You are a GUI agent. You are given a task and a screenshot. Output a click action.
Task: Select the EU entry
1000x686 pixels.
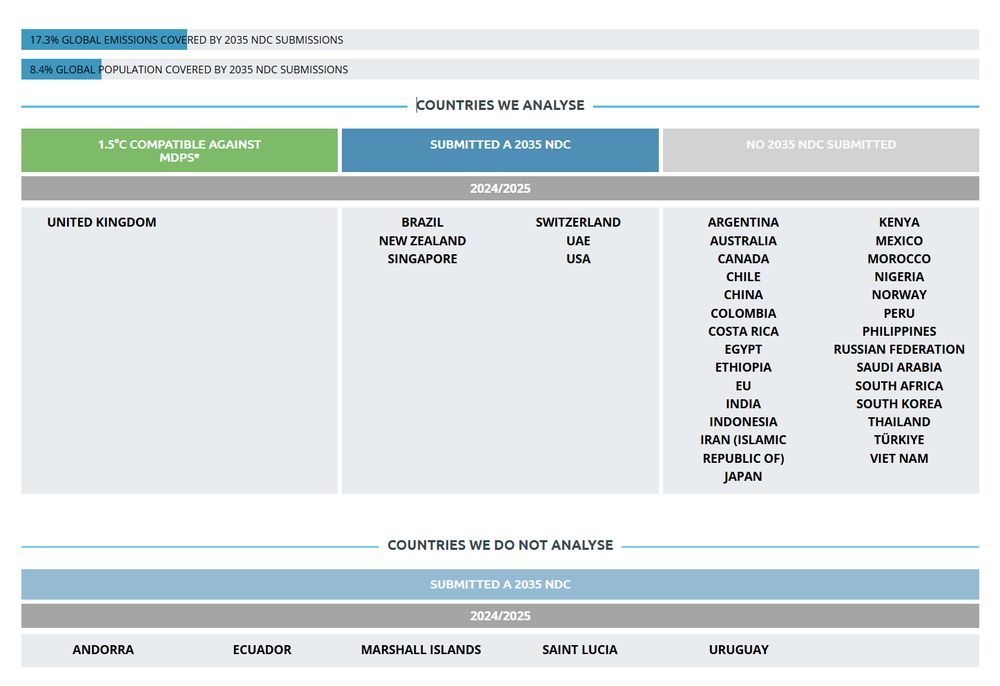click(743, 386)
